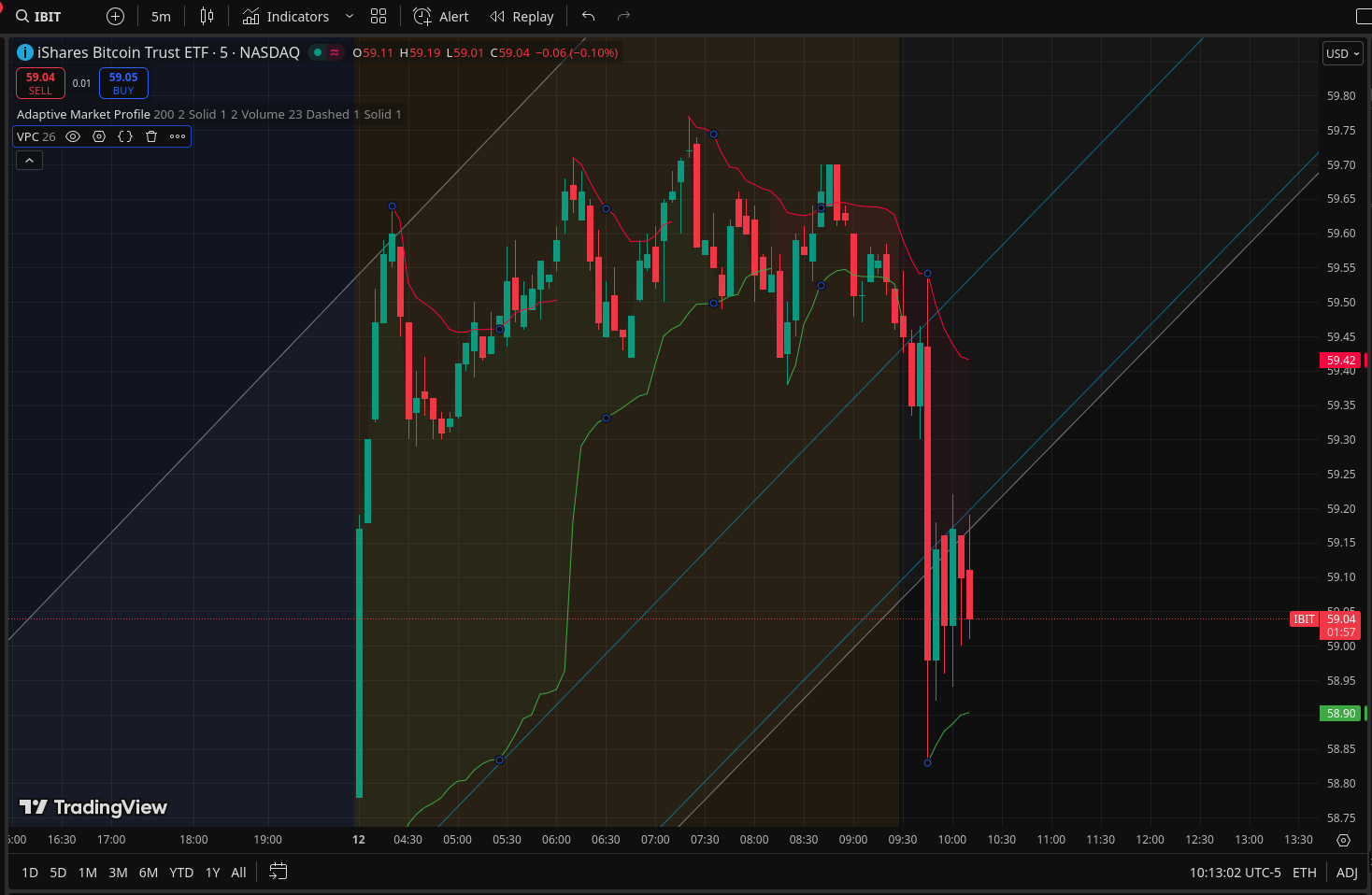Open symbol search for IBIT
The image size is (1372, 895).
(39, 17)
